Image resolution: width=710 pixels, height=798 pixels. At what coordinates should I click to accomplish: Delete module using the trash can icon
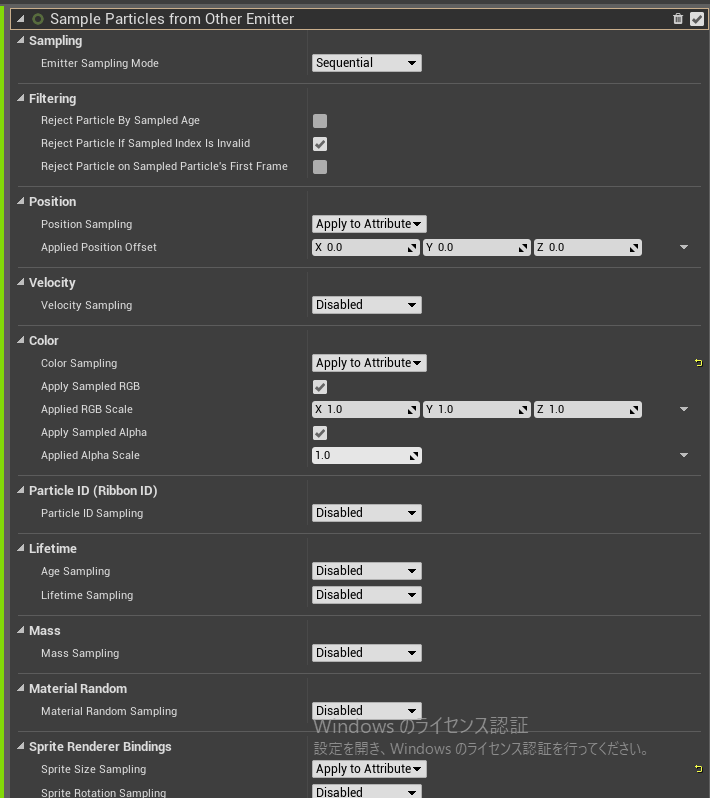pyautogui.click(x=677, y=19)
